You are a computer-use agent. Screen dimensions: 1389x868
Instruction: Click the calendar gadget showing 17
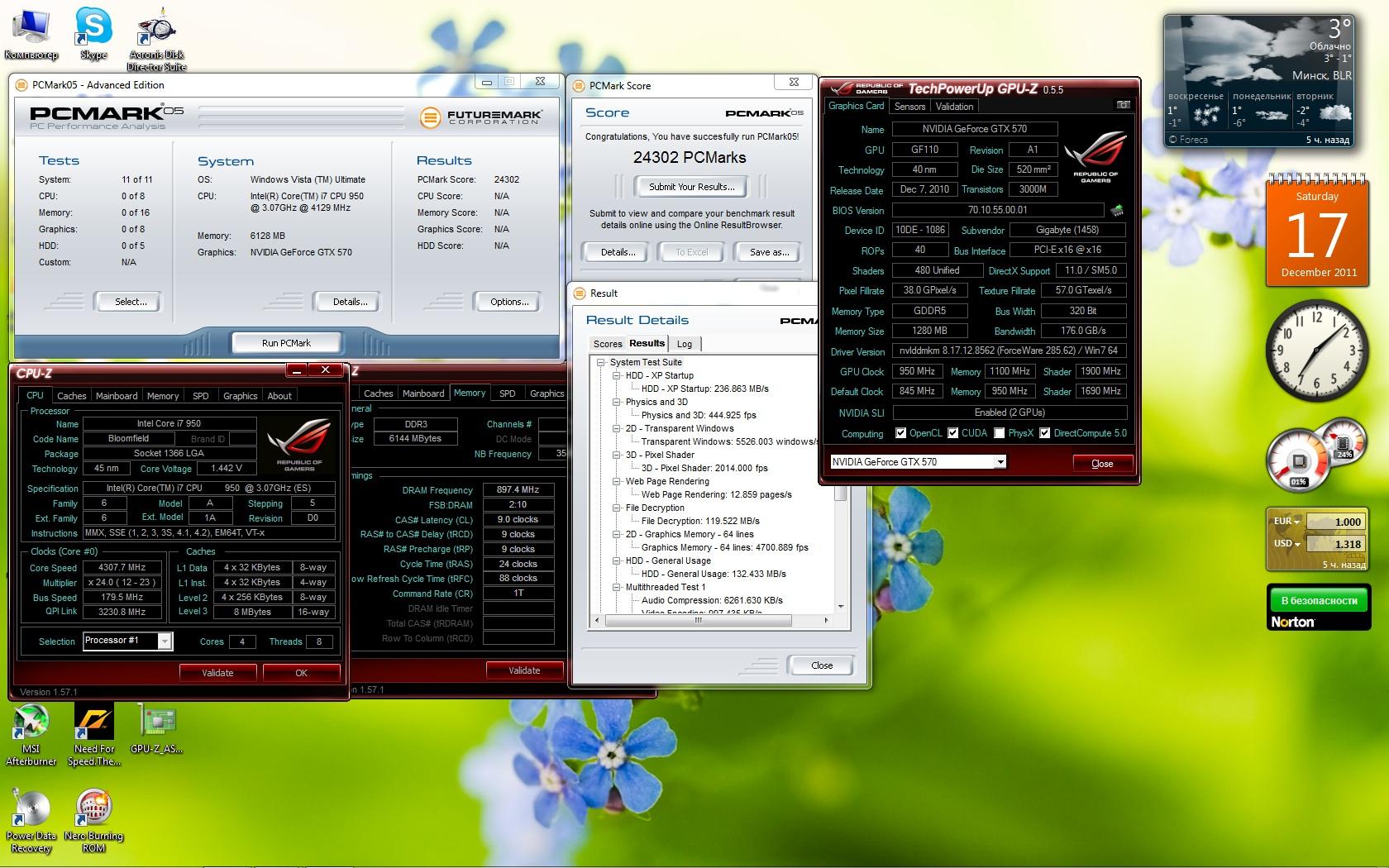[1317, 231]
